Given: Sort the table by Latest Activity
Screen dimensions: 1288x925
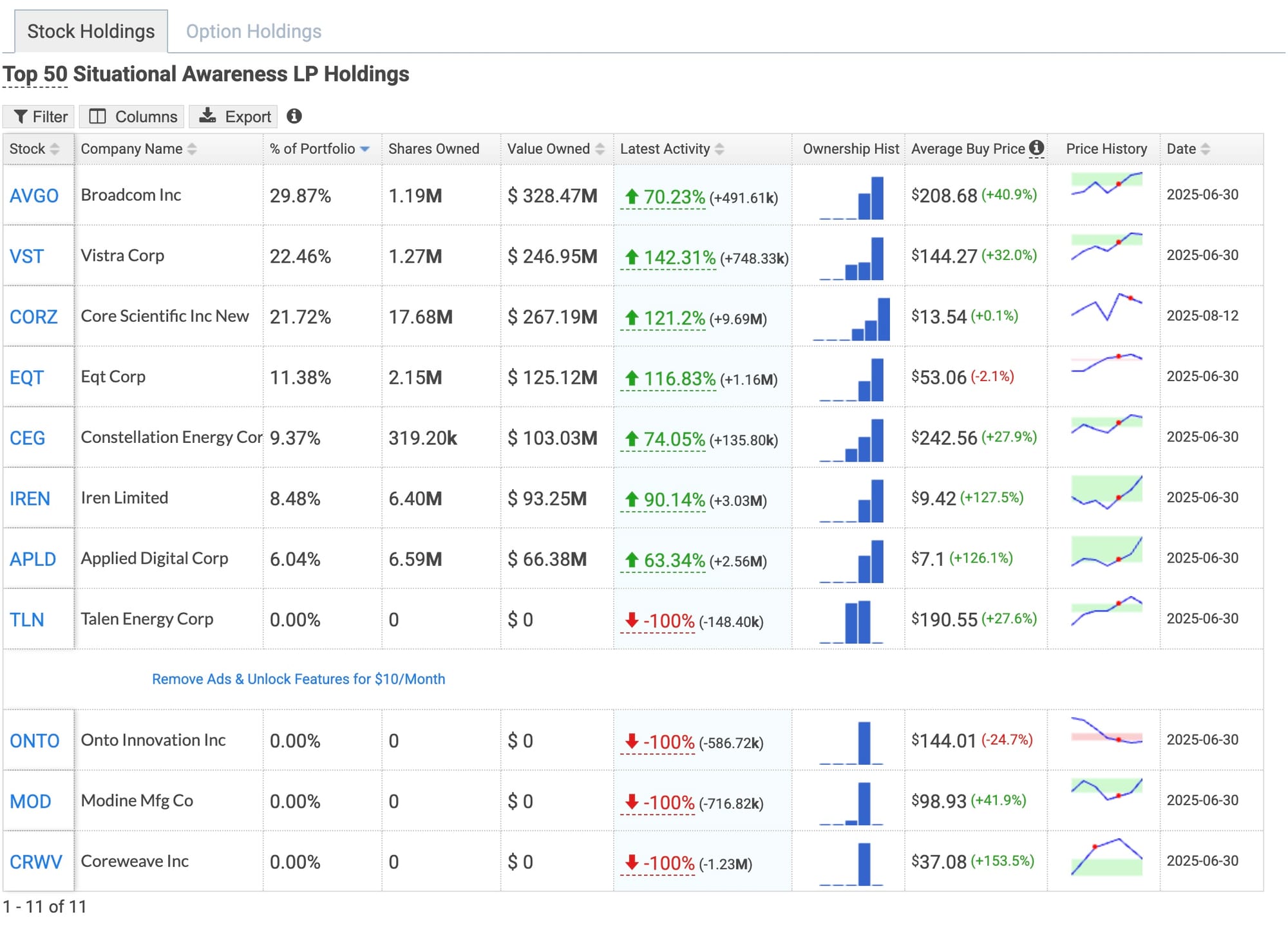Looking at the screenshot, I should tap(719, 149).
